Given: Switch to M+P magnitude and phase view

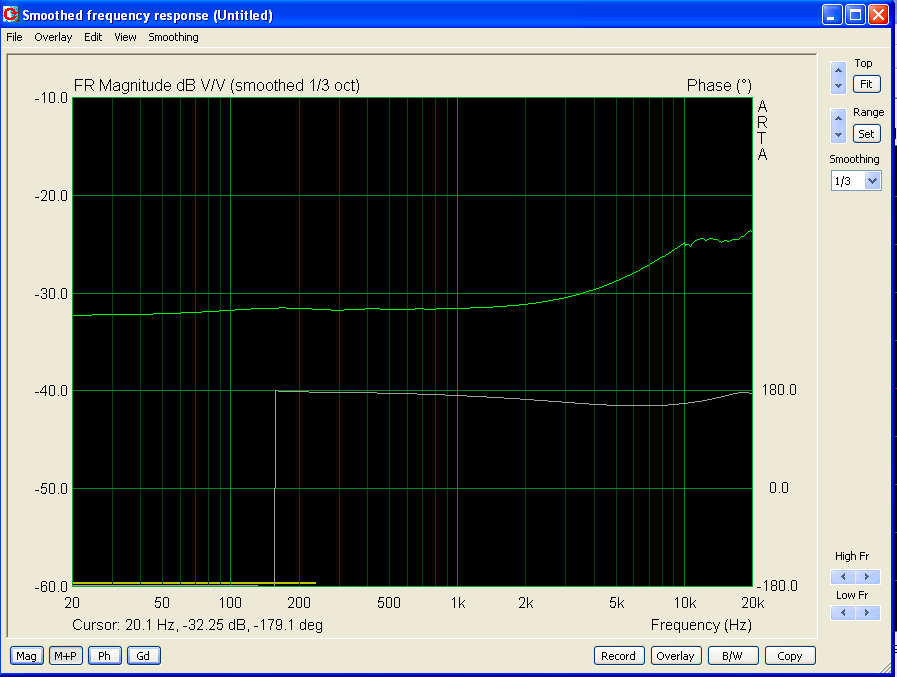Looking at the screenshot, I should (x=65, y=656).
